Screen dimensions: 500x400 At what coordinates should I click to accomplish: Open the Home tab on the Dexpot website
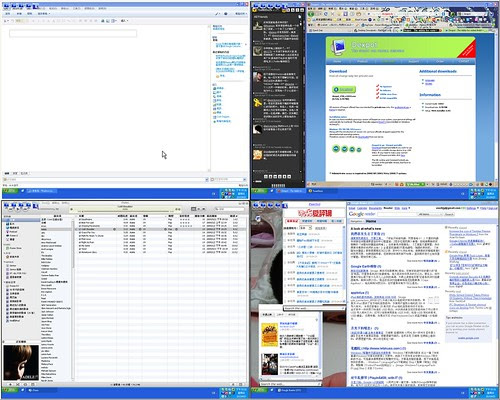pos(337,61)
